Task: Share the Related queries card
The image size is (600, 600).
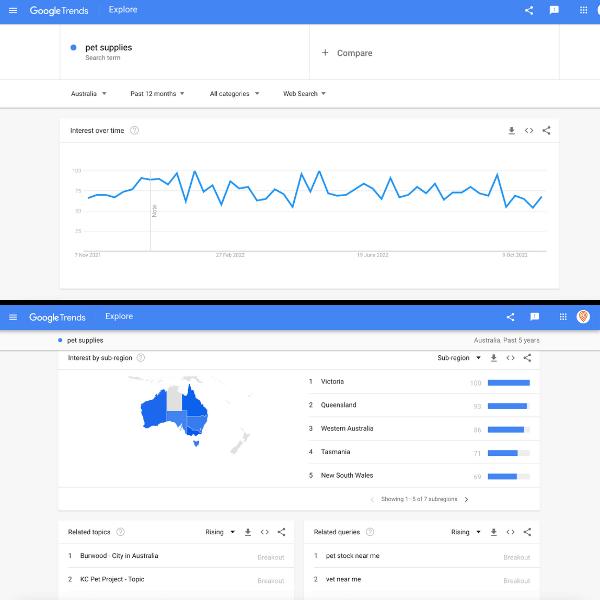Action: [528, 532]
